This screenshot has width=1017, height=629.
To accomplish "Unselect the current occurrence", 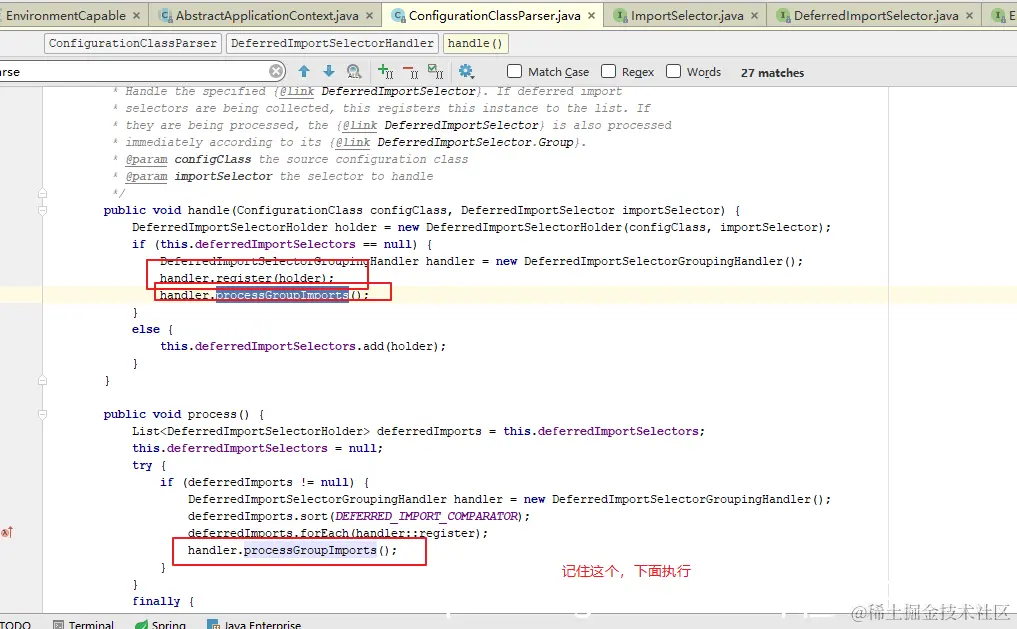I will [x=411, y=71].
